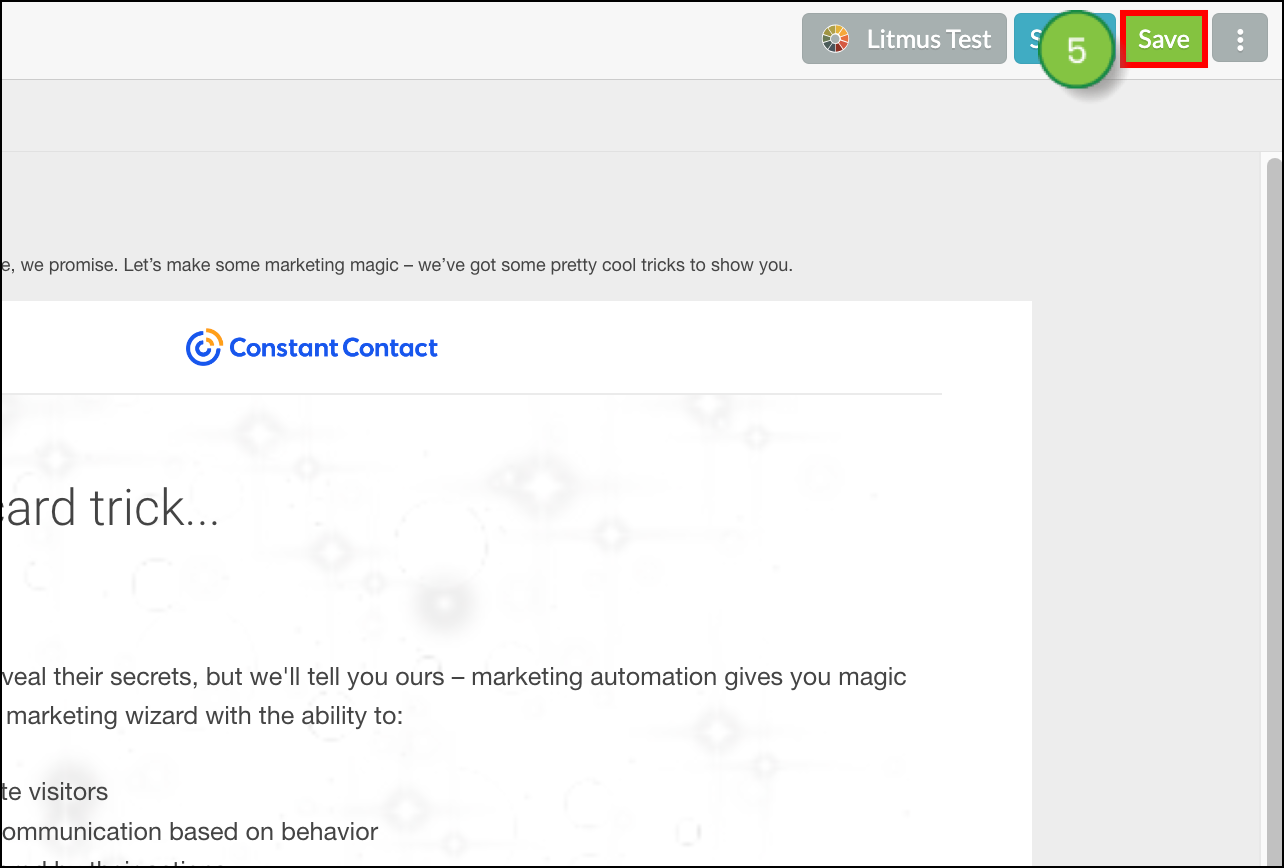
Task: Click the paragraph mentioning marketing automation
Action: point(454,677)
